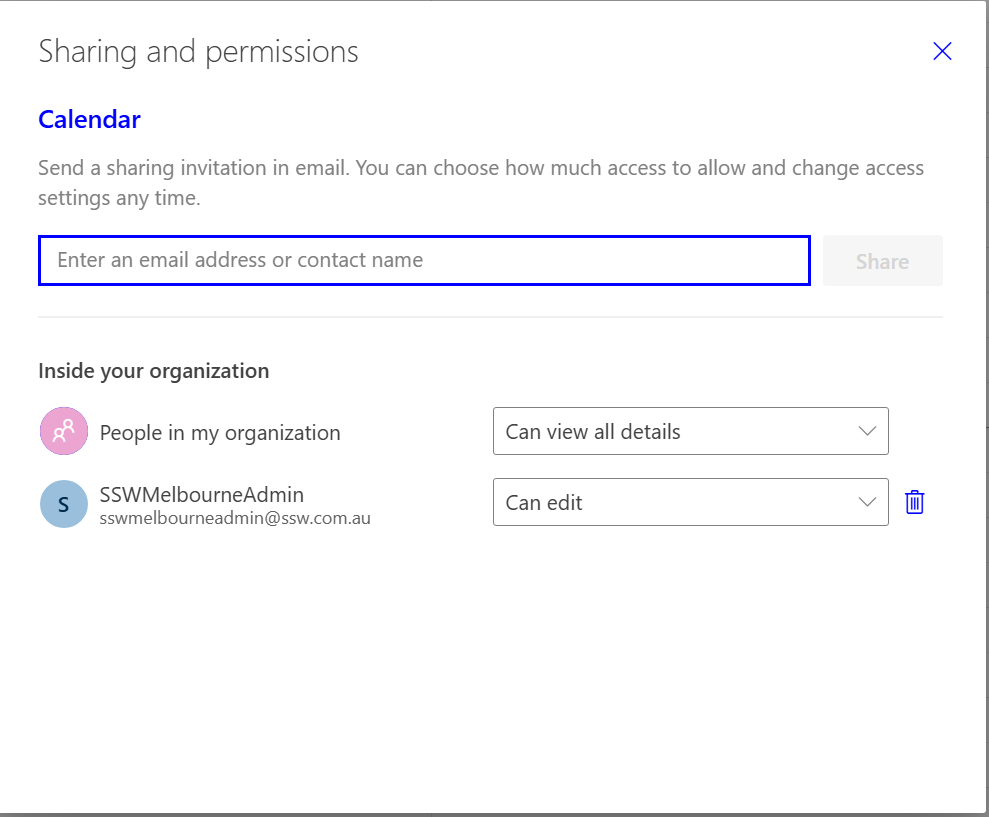Click the chevron arrow on Can edit
This screenshot has height=817, width=989.
click(x=867, y=502)
